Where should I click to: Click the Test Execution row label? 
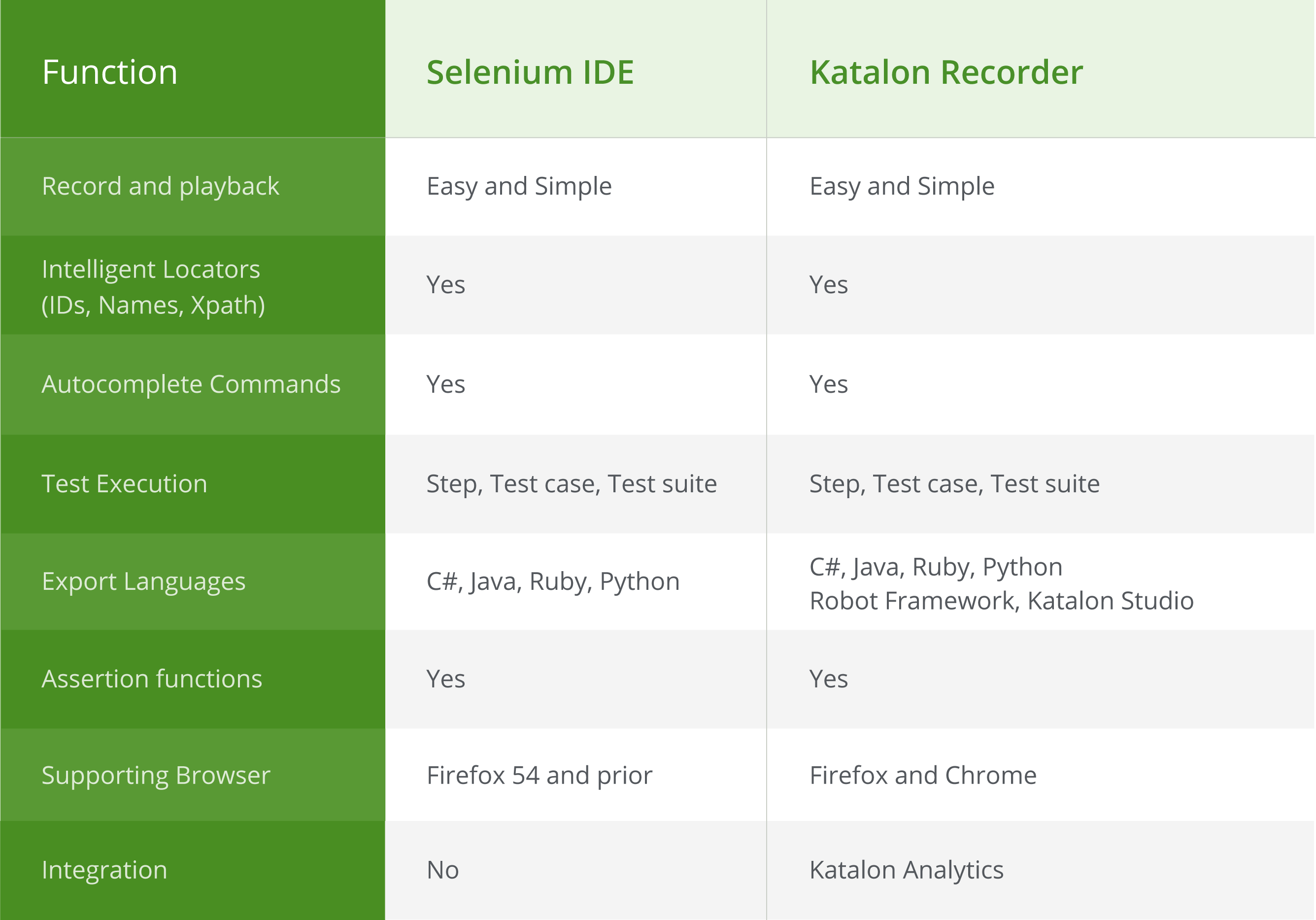[x=124, y=484]
